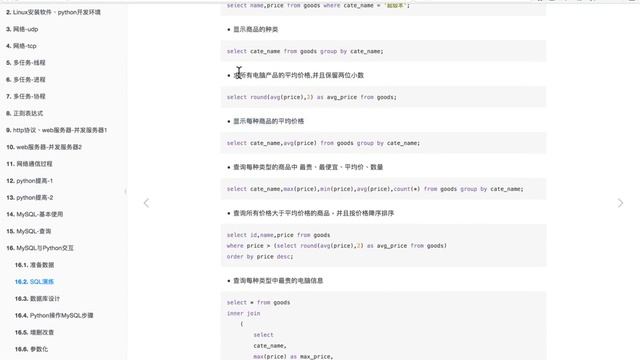The height and width of the screenshot is (360, 640).
Task: Open chapter 13 python提高-2
Action: (x=30, y=197)
